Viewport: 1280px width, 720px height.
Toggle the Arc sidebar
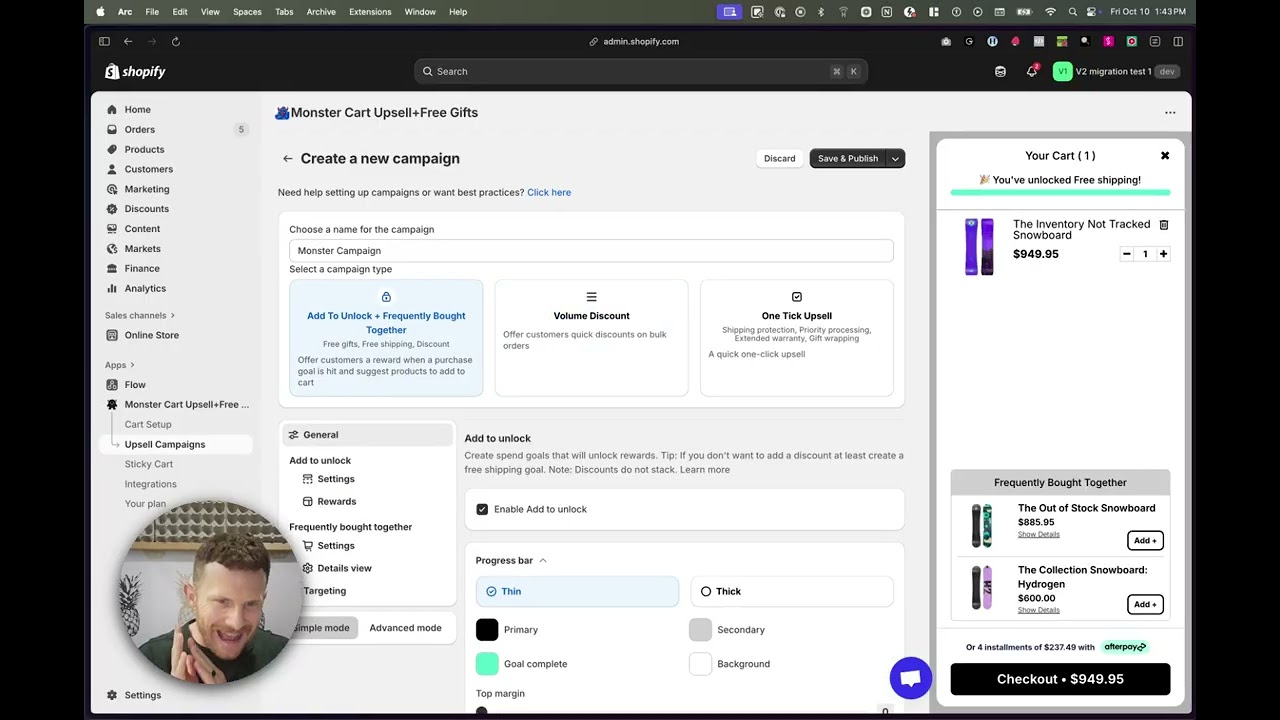104,41
